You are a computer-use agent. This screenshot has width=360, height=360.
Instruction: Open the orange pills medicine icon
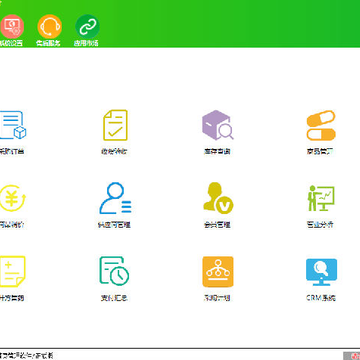[x=321, y=125]
